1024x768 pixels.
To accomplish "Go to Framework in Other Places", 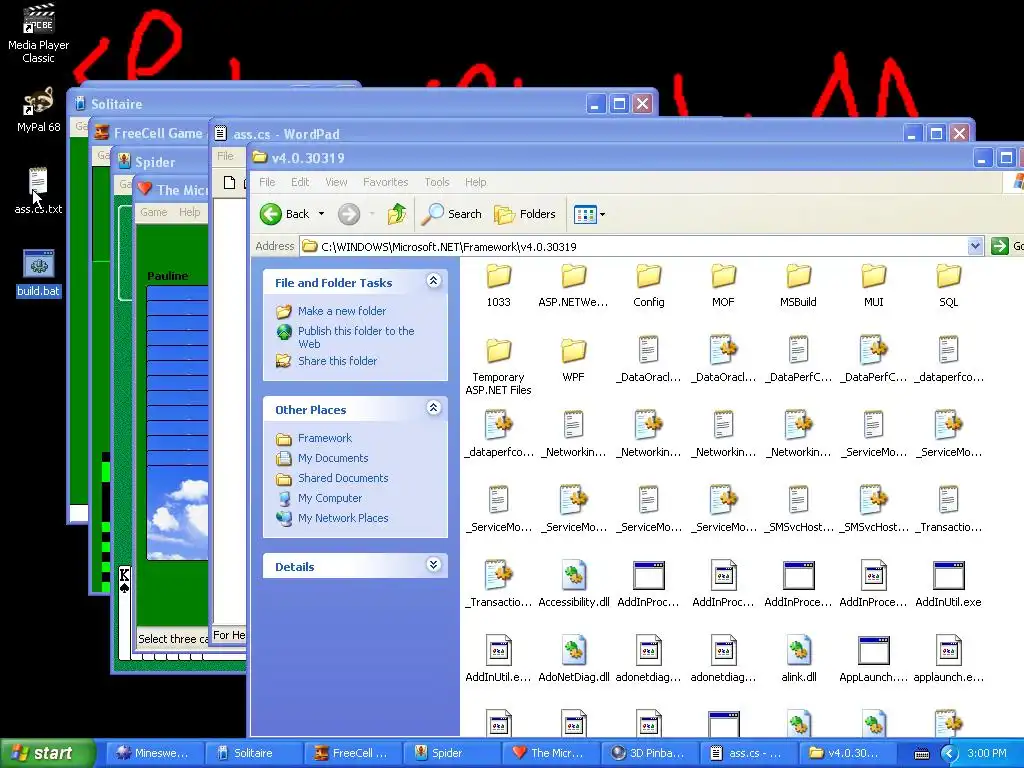I will [x=325, y=438].
